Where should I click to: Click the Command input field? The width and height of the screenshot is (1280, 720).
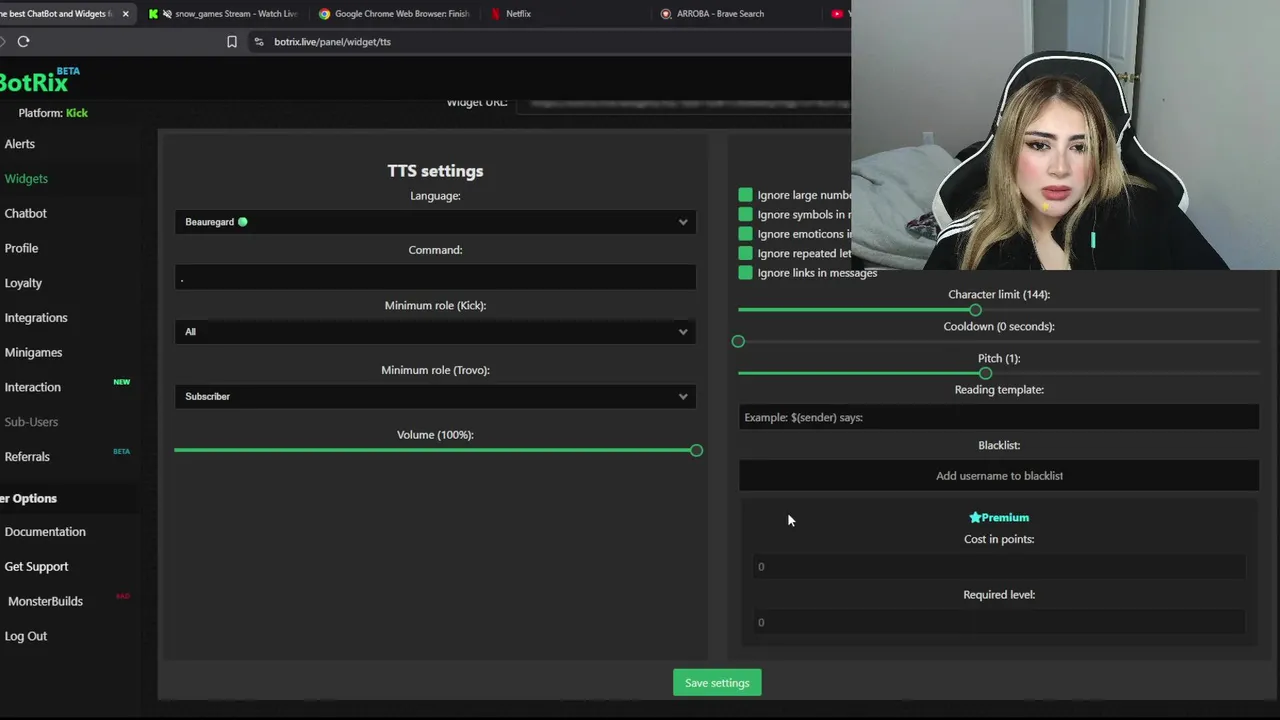435,278
